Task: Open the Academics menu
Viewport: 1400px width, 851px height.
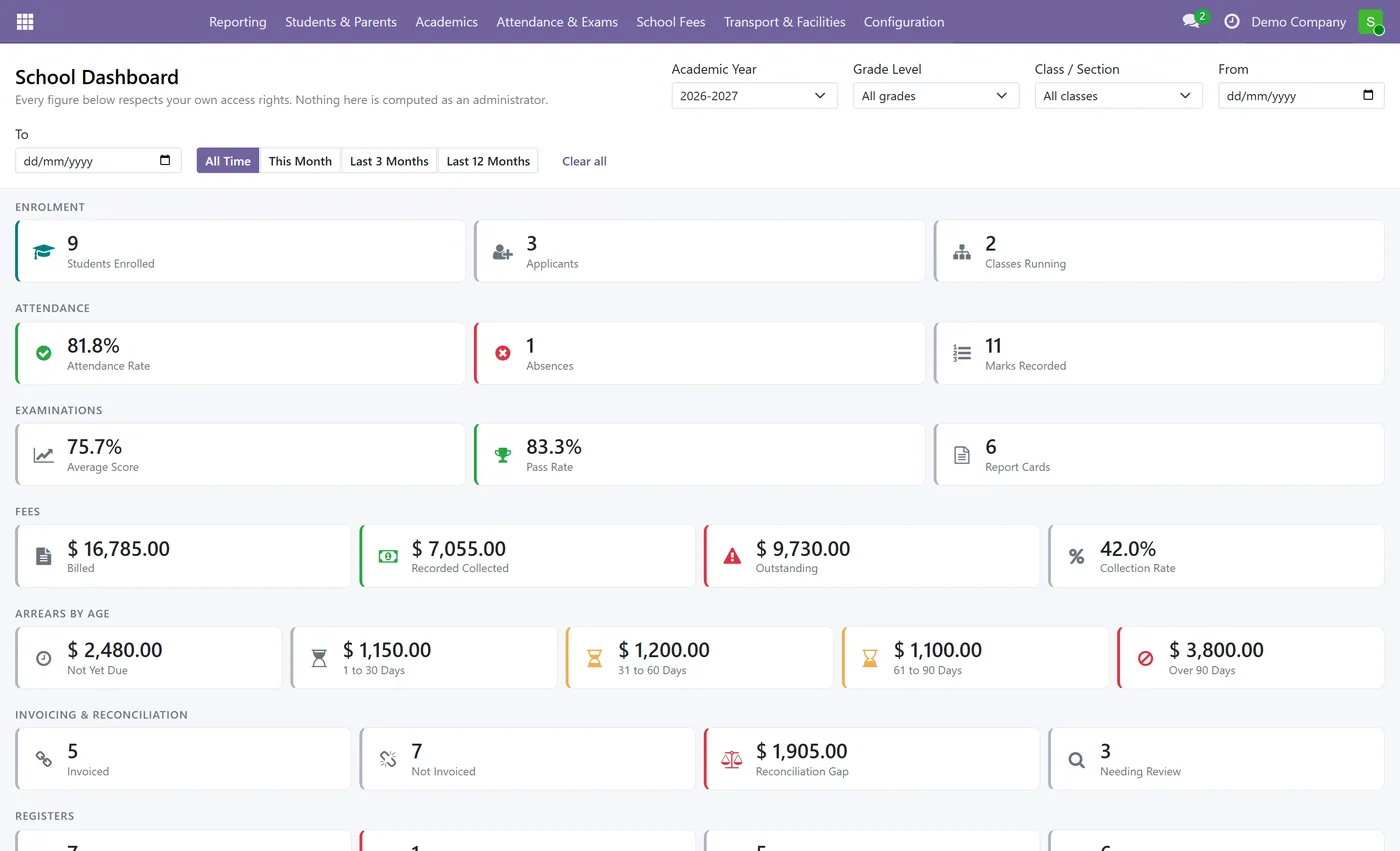Action: [446, 22]
